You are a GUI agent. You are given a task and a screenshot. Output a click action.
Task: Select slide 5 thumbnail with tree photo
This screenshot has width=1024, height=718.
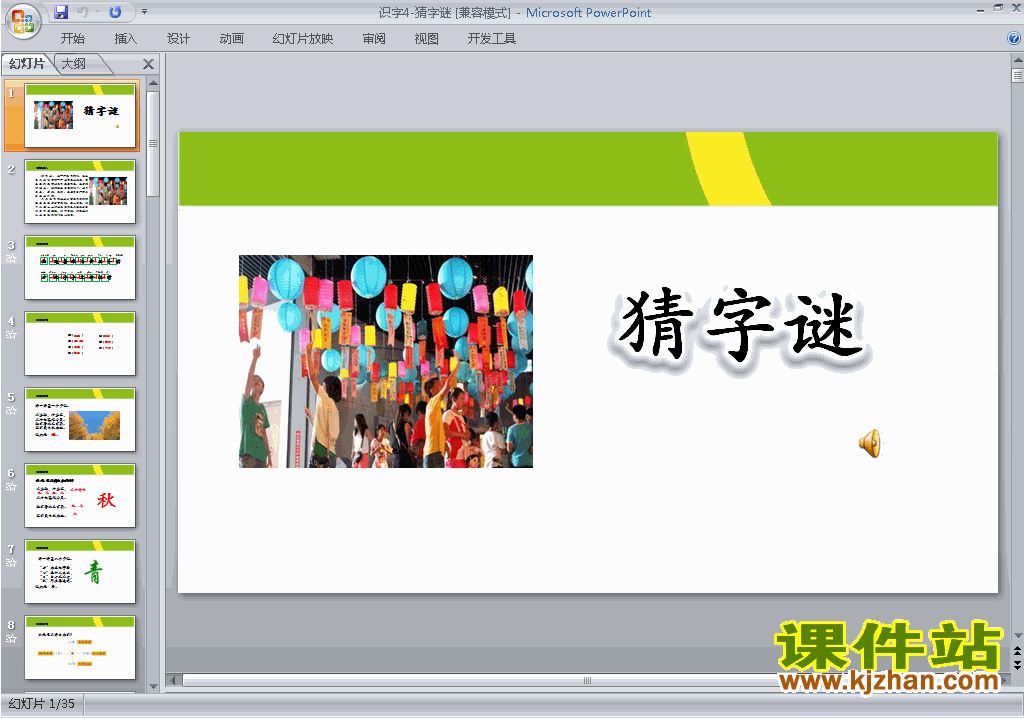[80, 419]
